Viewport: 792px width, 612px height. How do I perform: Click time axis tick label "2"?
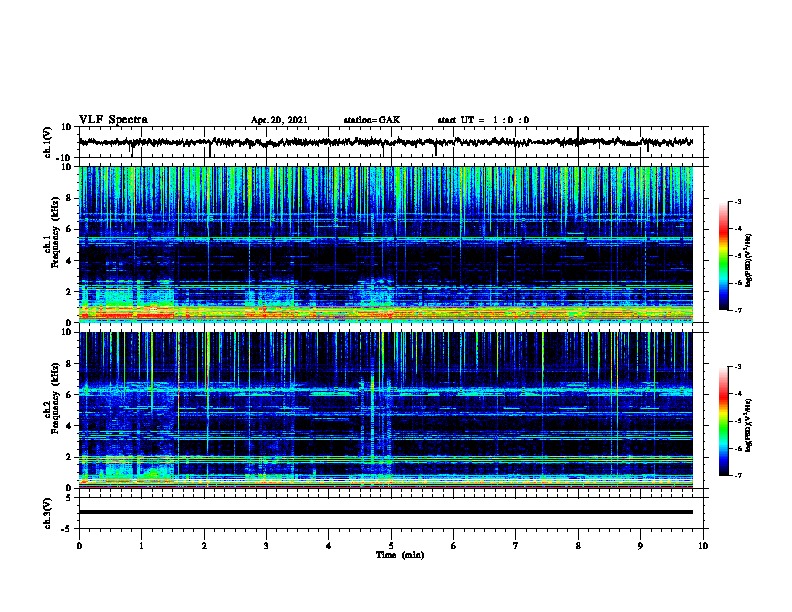(x=204, y=546)
